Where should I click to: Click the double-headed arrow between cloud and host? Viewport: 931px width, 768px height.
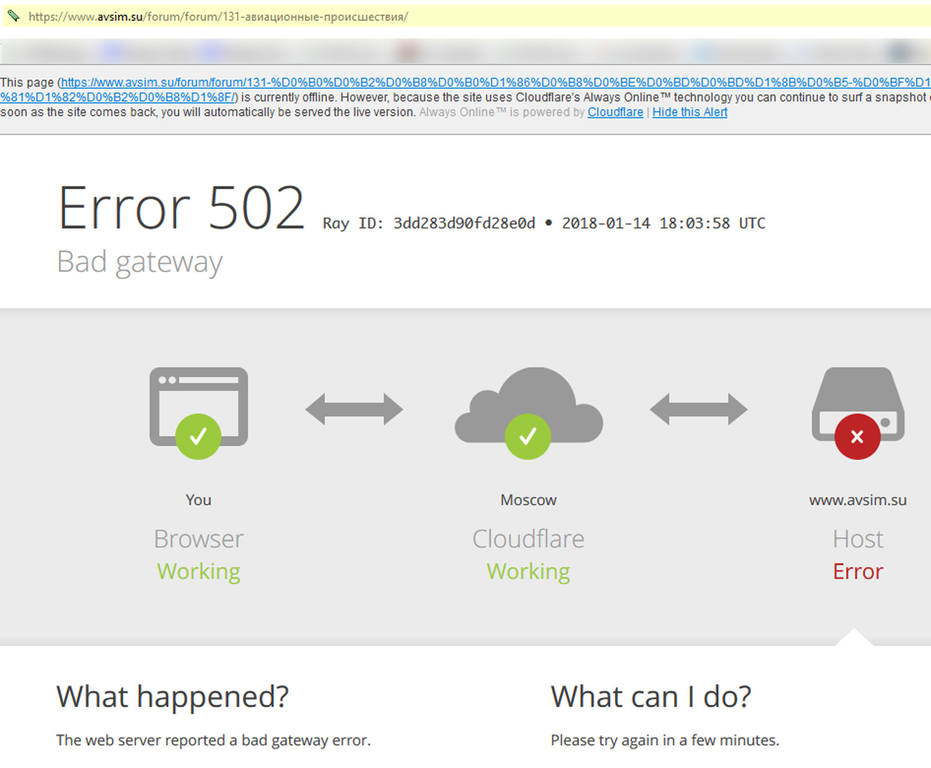698,409
